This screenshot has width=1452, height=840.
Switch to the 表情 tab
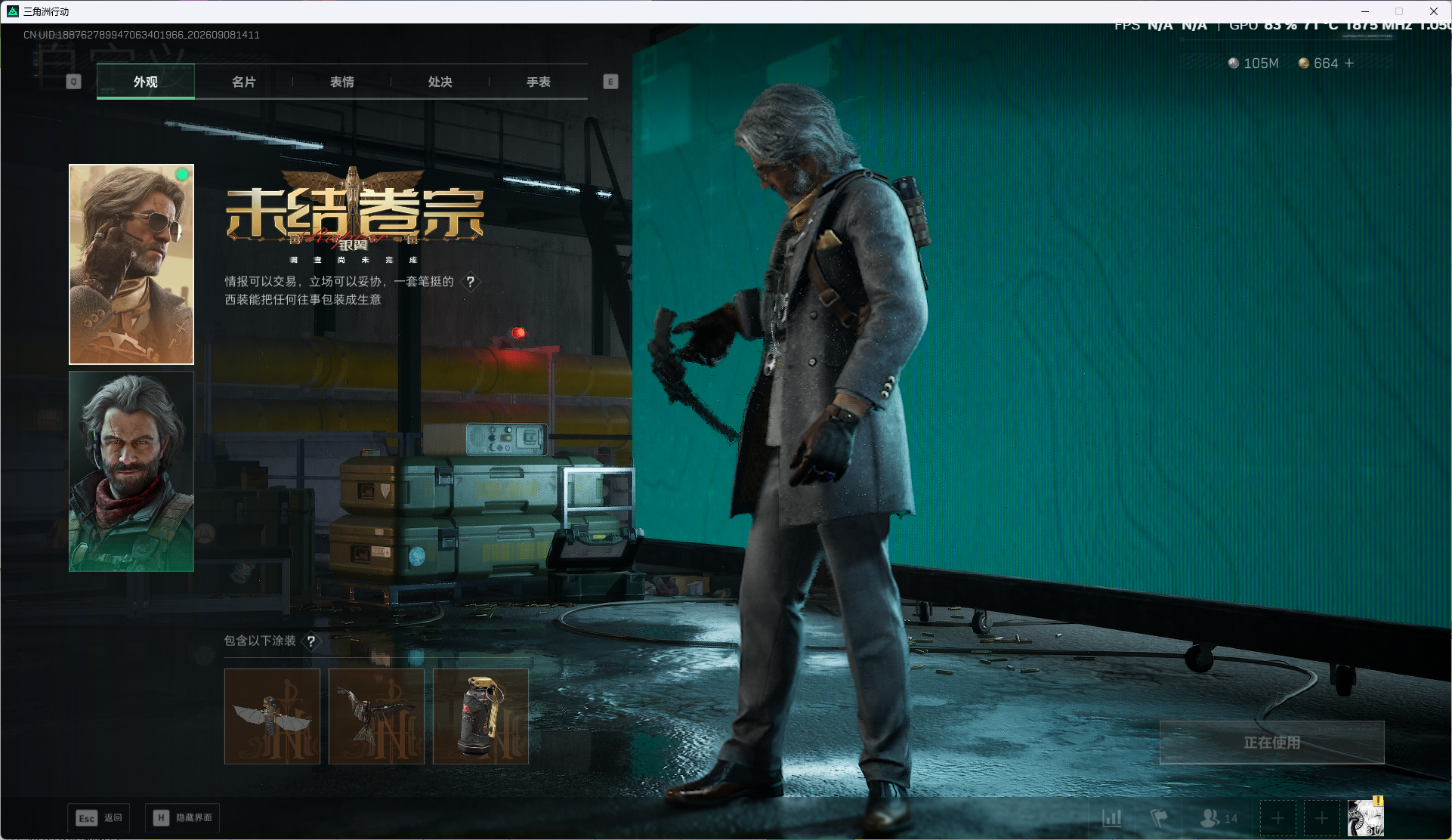click(x=341, y=82)
